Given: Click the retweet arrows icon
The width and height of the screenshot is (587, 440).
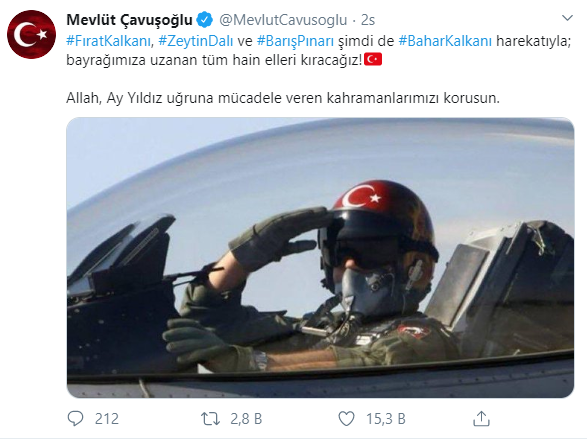Looking at the screenshot, I should click(x=210, y=419).
